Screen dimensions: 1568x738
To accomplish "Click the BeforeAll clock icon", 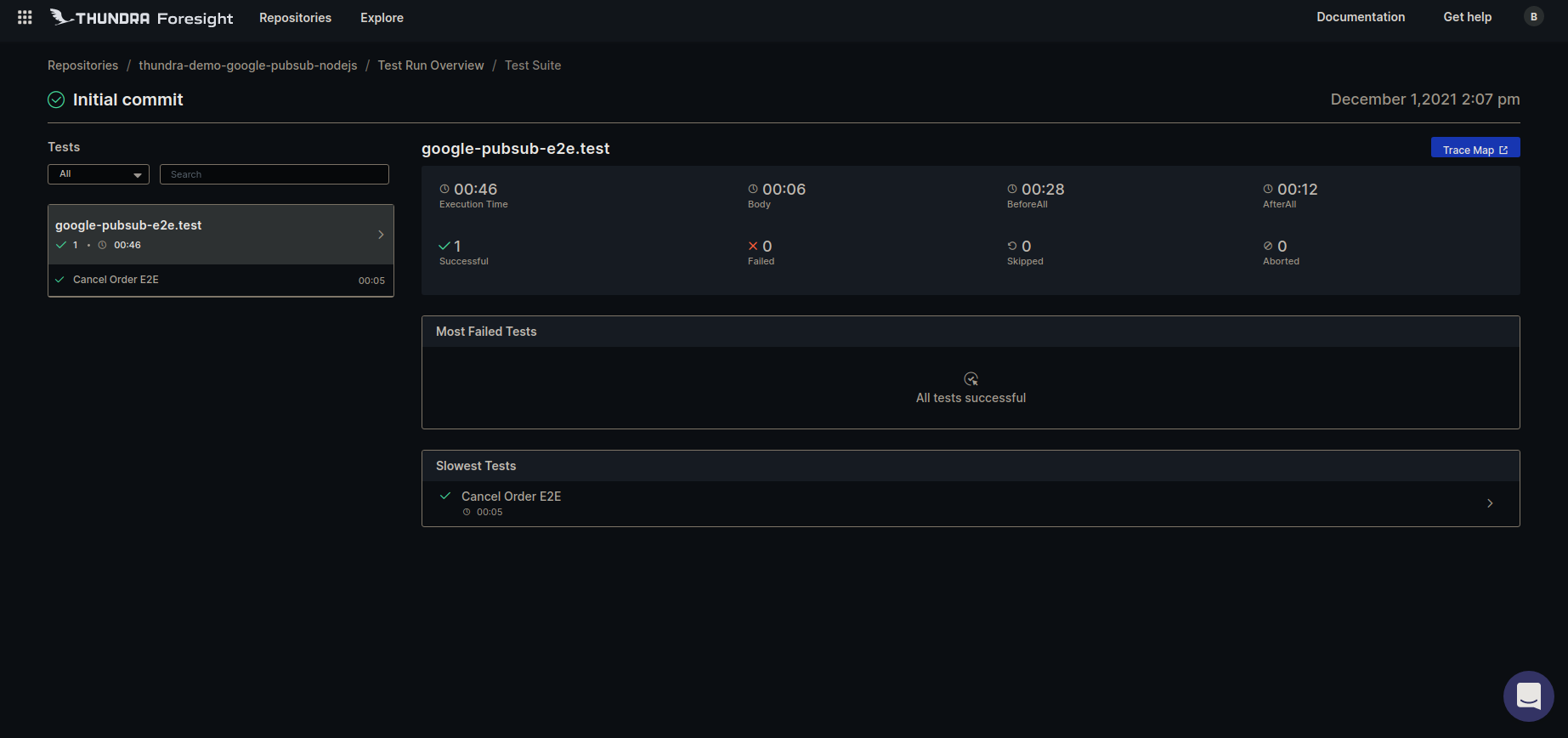I will (1012, 189).
